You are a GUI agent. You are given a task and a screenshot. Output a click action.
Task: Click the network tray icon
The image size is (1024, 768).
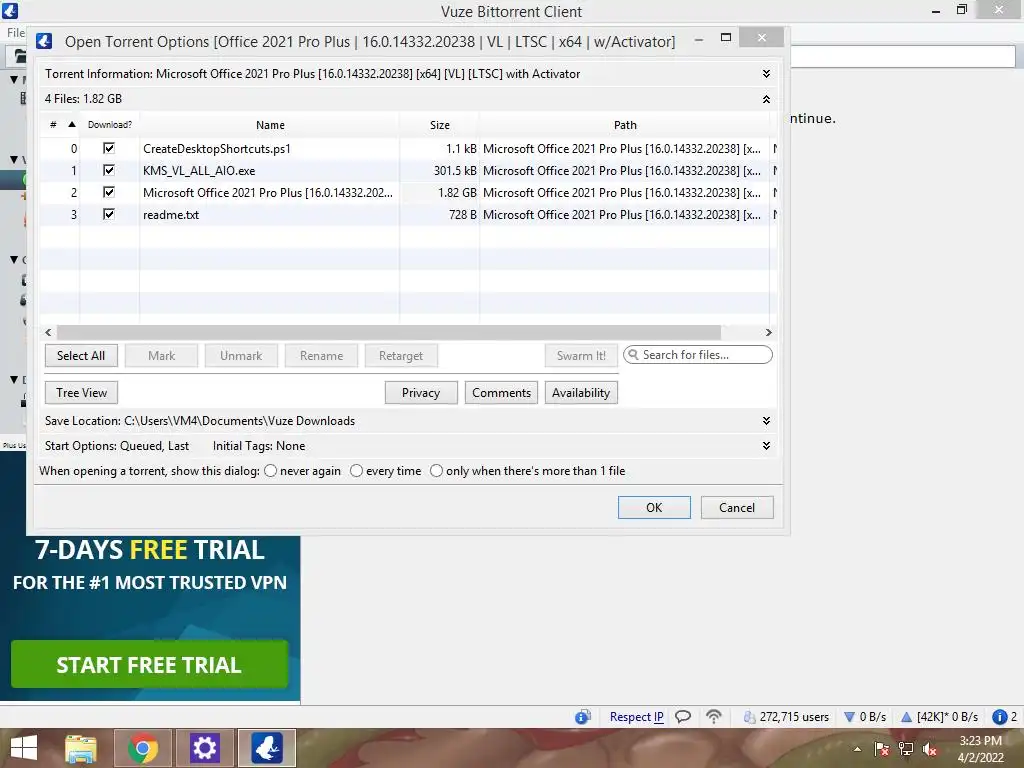[x=906, y=749]
